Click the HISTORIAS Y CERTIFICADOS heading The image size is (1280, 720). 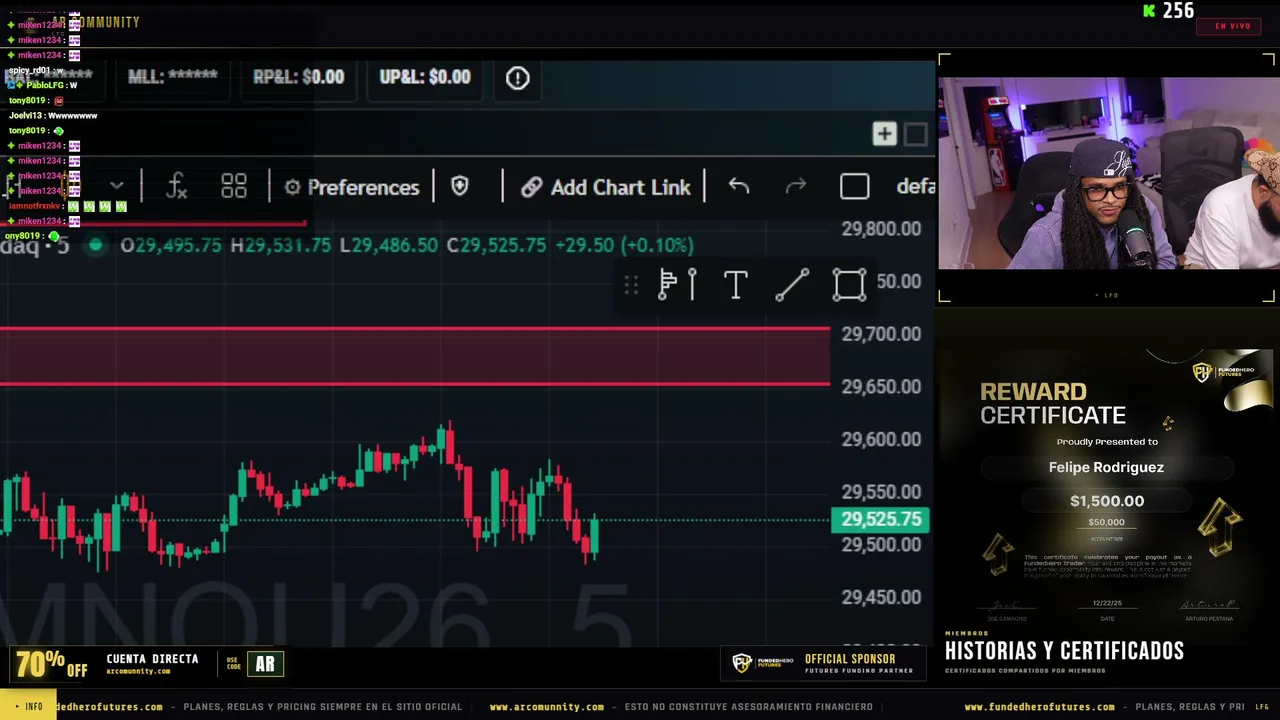1064,651
